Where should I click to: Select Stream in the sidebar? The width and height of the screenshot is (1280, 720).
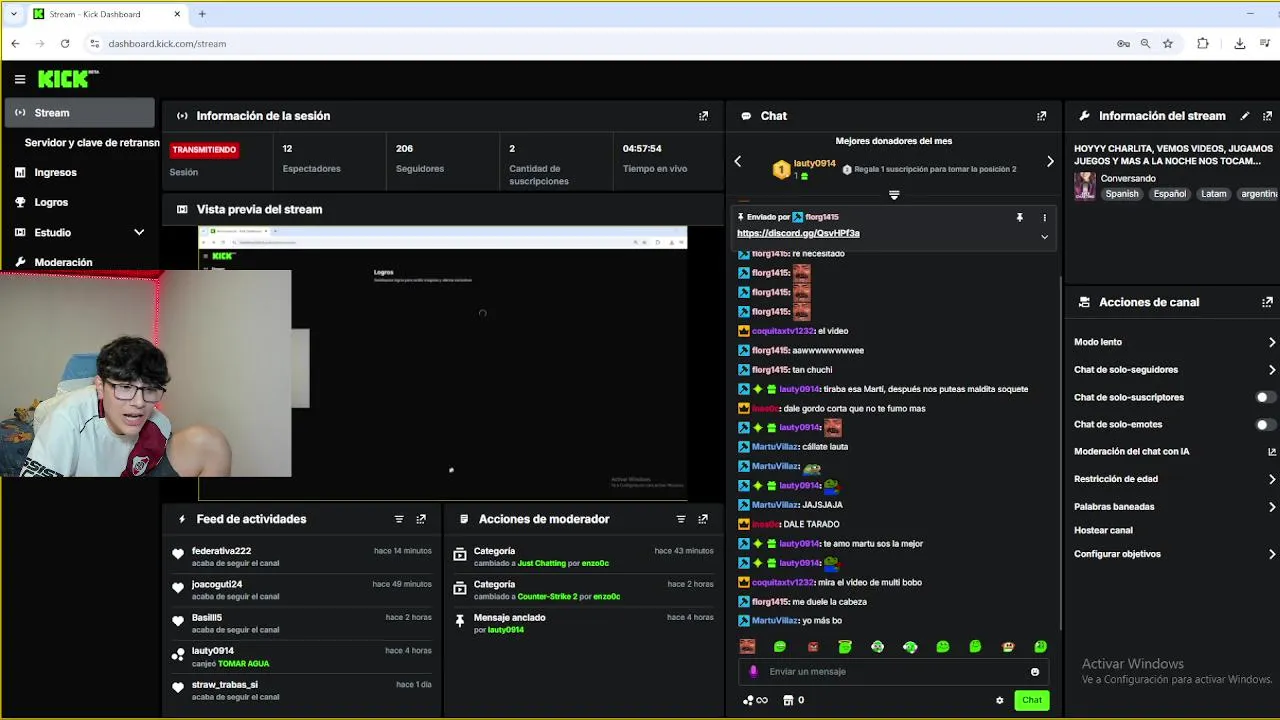point(80,113)
